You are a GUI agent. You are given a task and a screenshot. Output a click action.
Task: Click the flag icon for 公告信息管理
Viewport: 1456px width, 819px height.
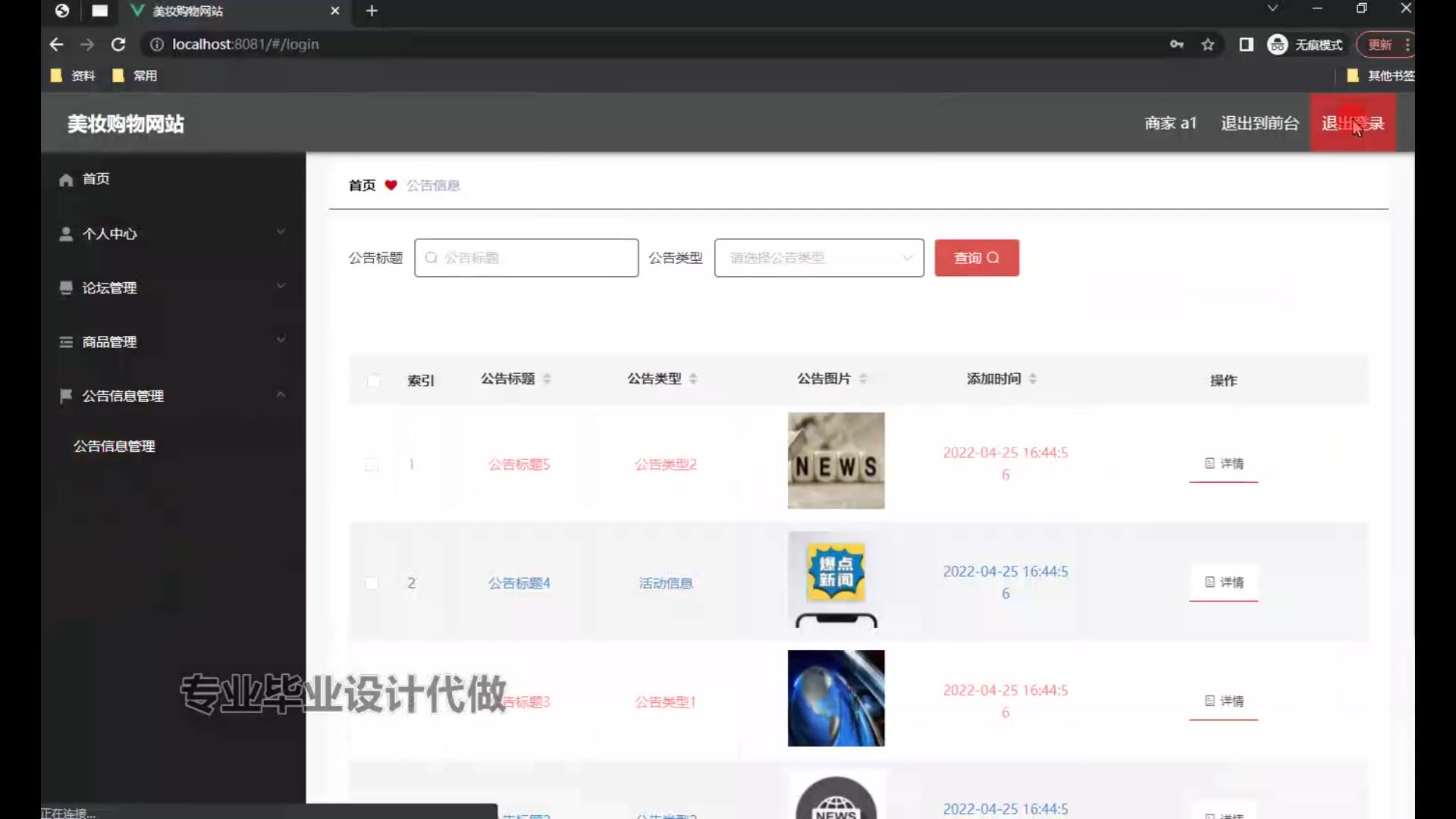[66, 395]
